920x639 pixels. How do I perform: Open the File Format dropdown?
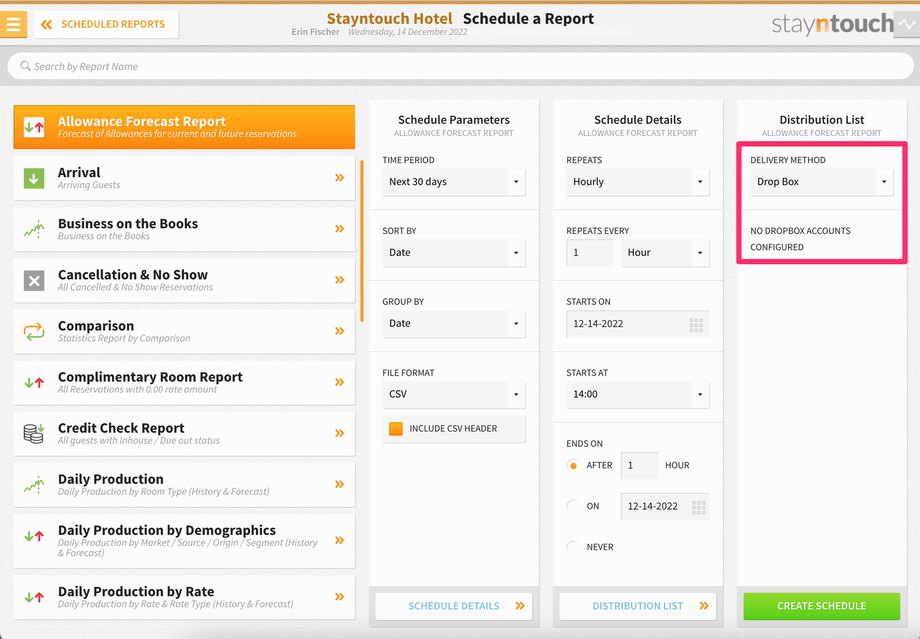click(x=454, y=394)
